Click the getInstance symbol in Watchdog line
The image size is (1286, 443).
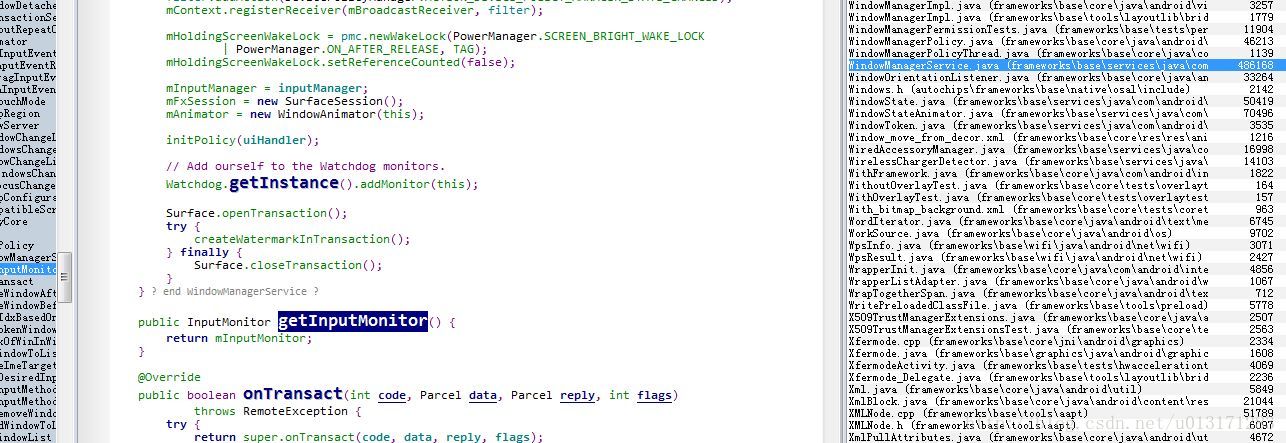tap(284, 183)
